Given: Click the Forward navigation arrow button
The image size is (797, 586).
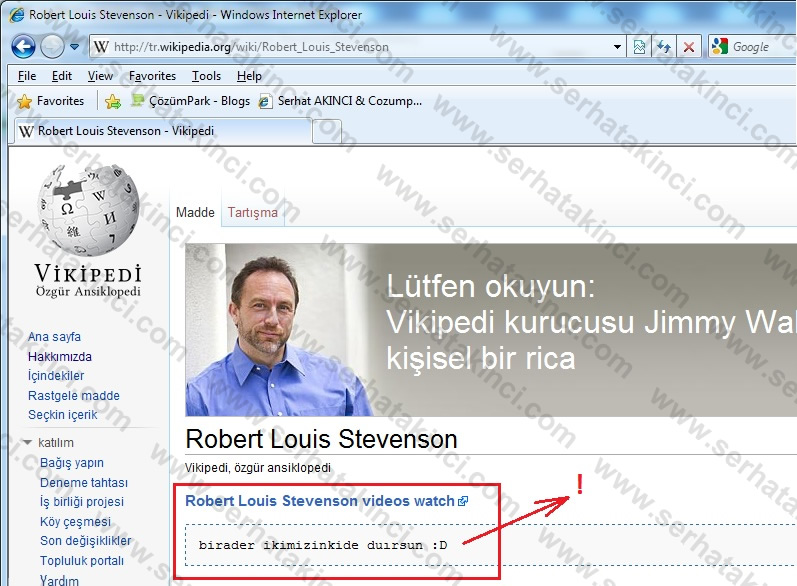Looking at the screenshot, I should [x=52, y=47].
